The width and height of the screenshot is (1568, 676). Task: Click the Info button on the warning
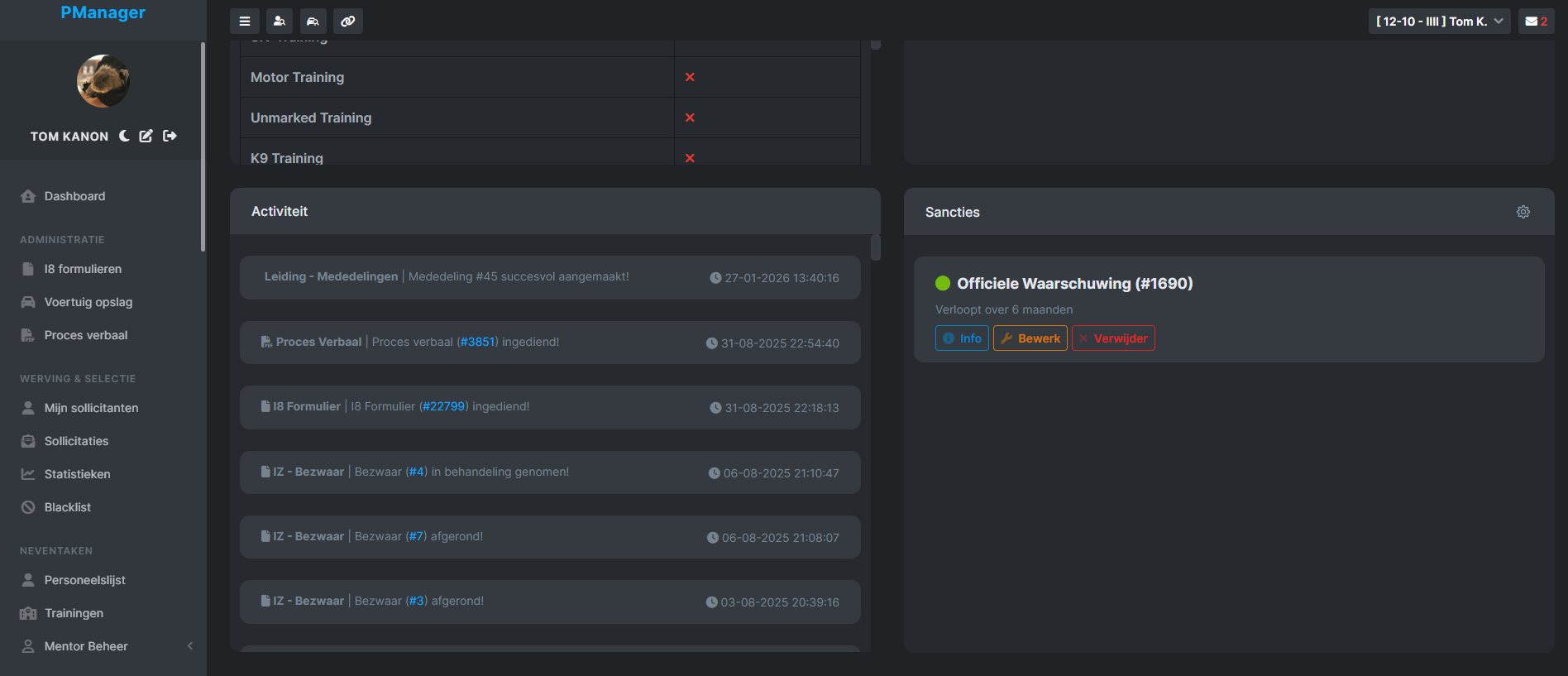tap(962, 338)
